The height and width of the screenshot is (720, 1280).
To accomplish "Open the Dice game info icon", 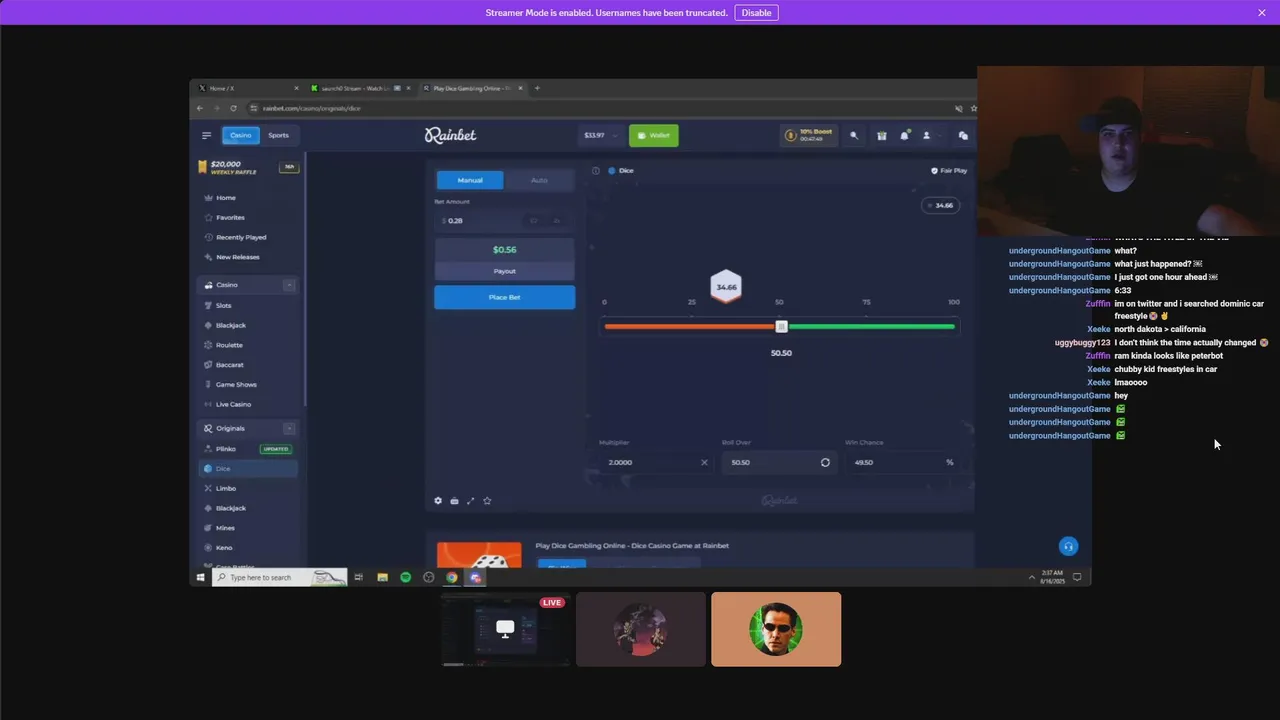I will coord(596,171).
